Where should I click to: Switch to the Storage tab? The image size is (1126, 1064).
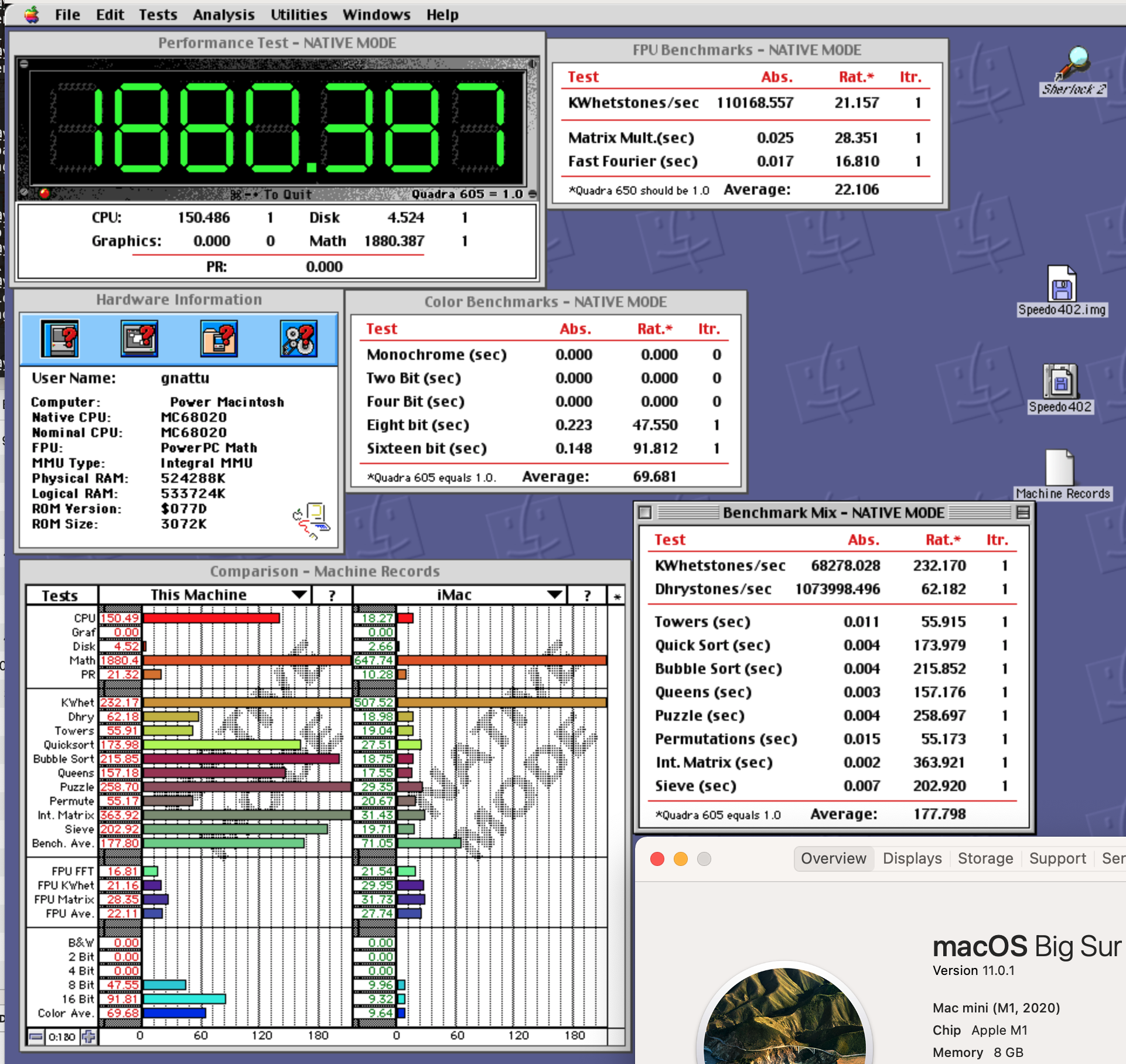985,858
